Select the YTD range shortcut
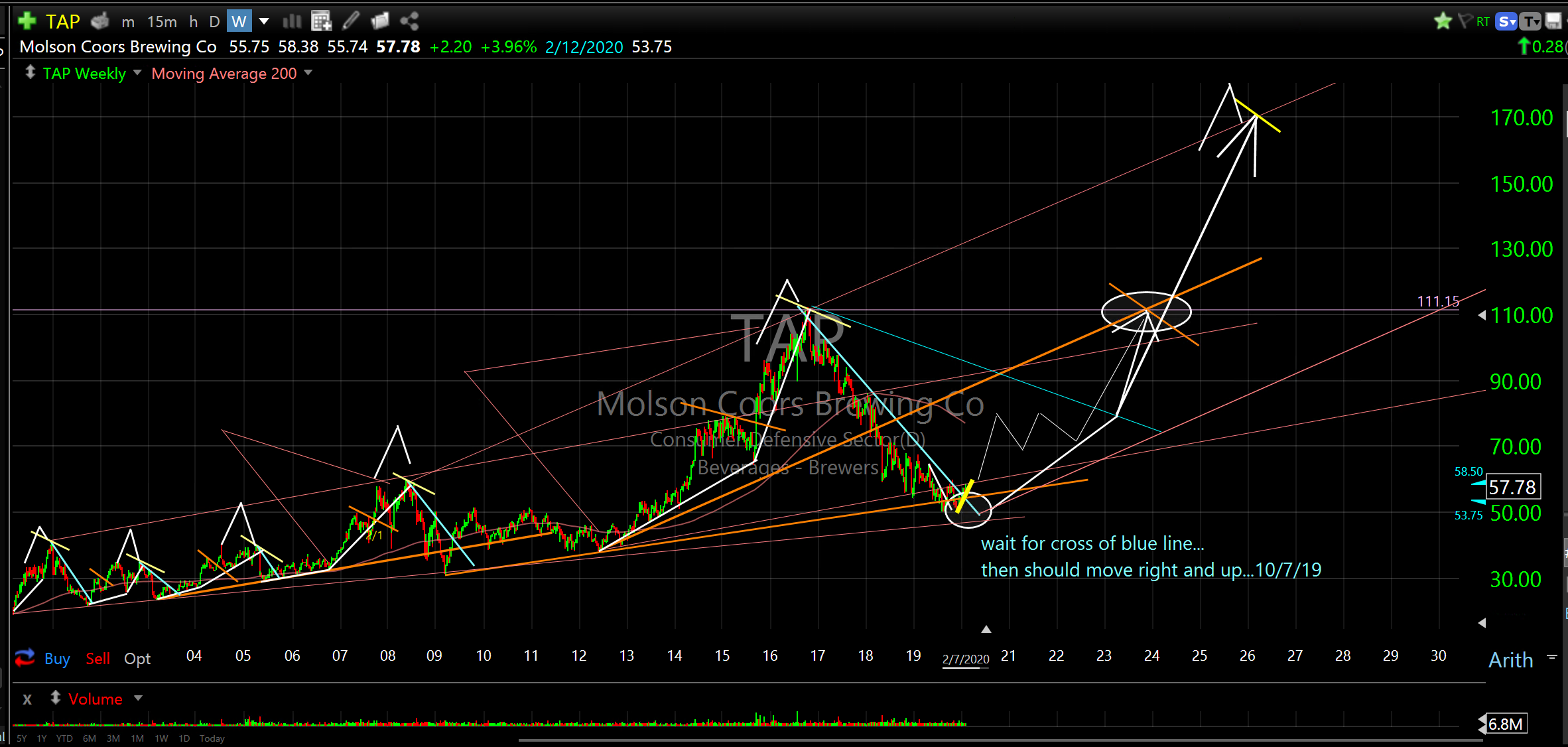Viewport: 1568px width, 747px height. click(x=64, y=738)
